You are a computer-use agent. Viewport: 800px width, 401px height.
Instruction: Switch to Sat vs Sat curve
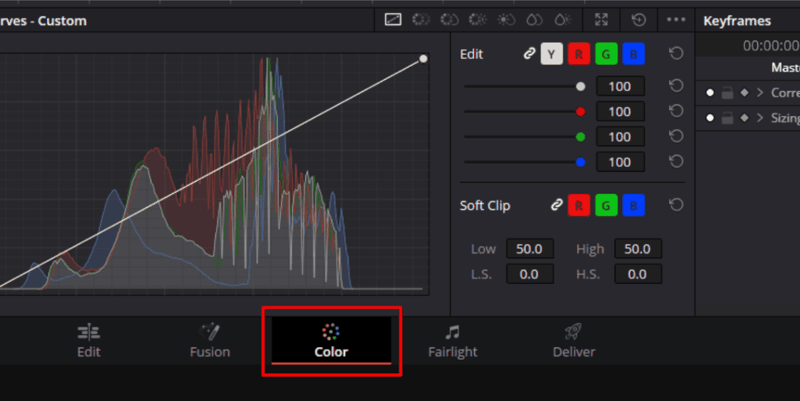534,20
